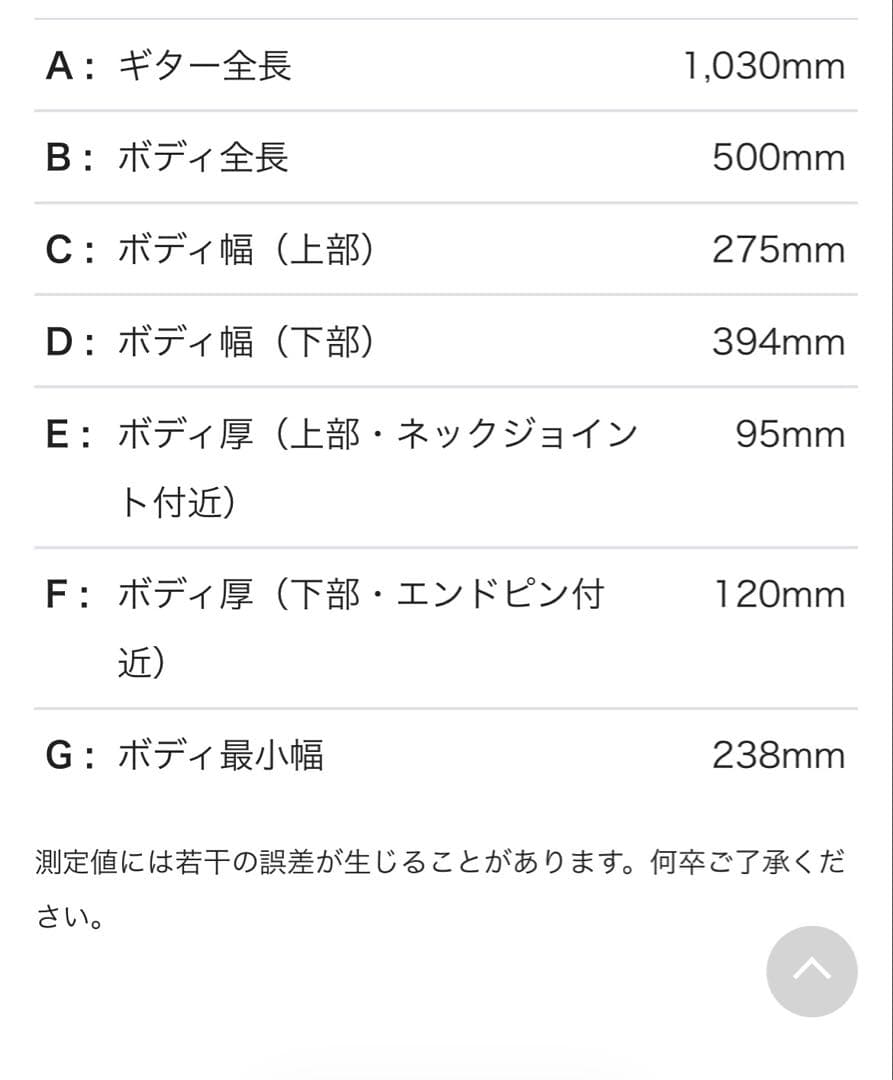The width and height of the screenshot is (893, 1080).
Task: Click the ギター全長 label text
Action: 204,66
